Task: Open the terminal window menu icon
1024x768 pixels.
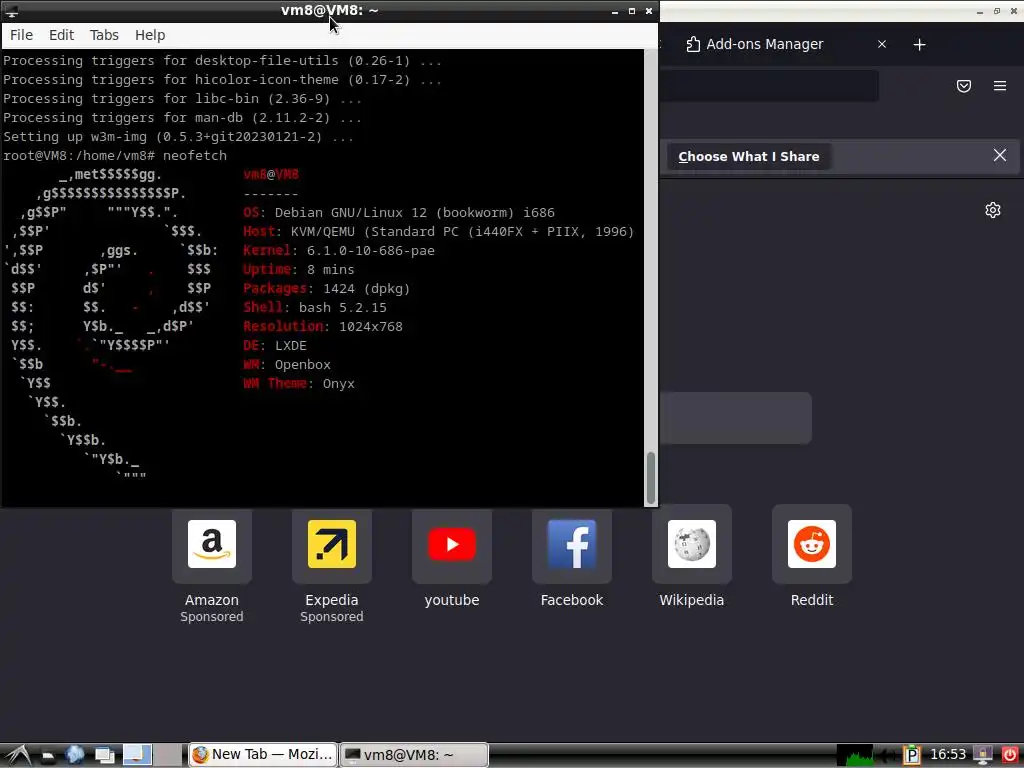Action: click(12, 11)
